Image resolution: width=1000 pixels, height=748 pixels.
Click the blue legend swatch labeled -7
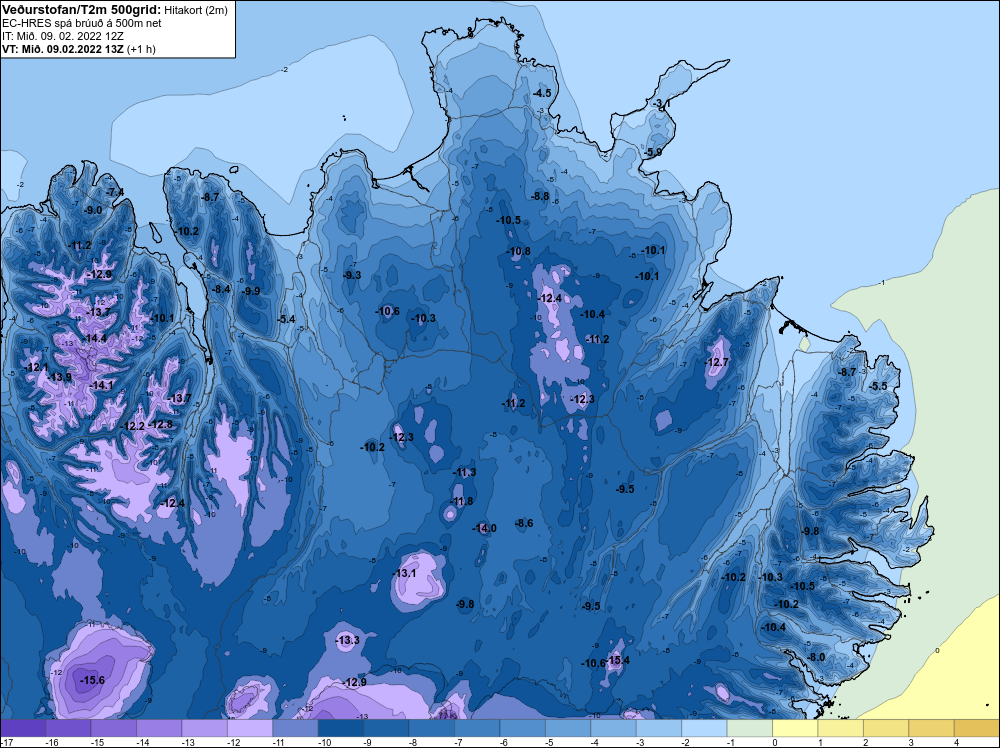point(477,728)
